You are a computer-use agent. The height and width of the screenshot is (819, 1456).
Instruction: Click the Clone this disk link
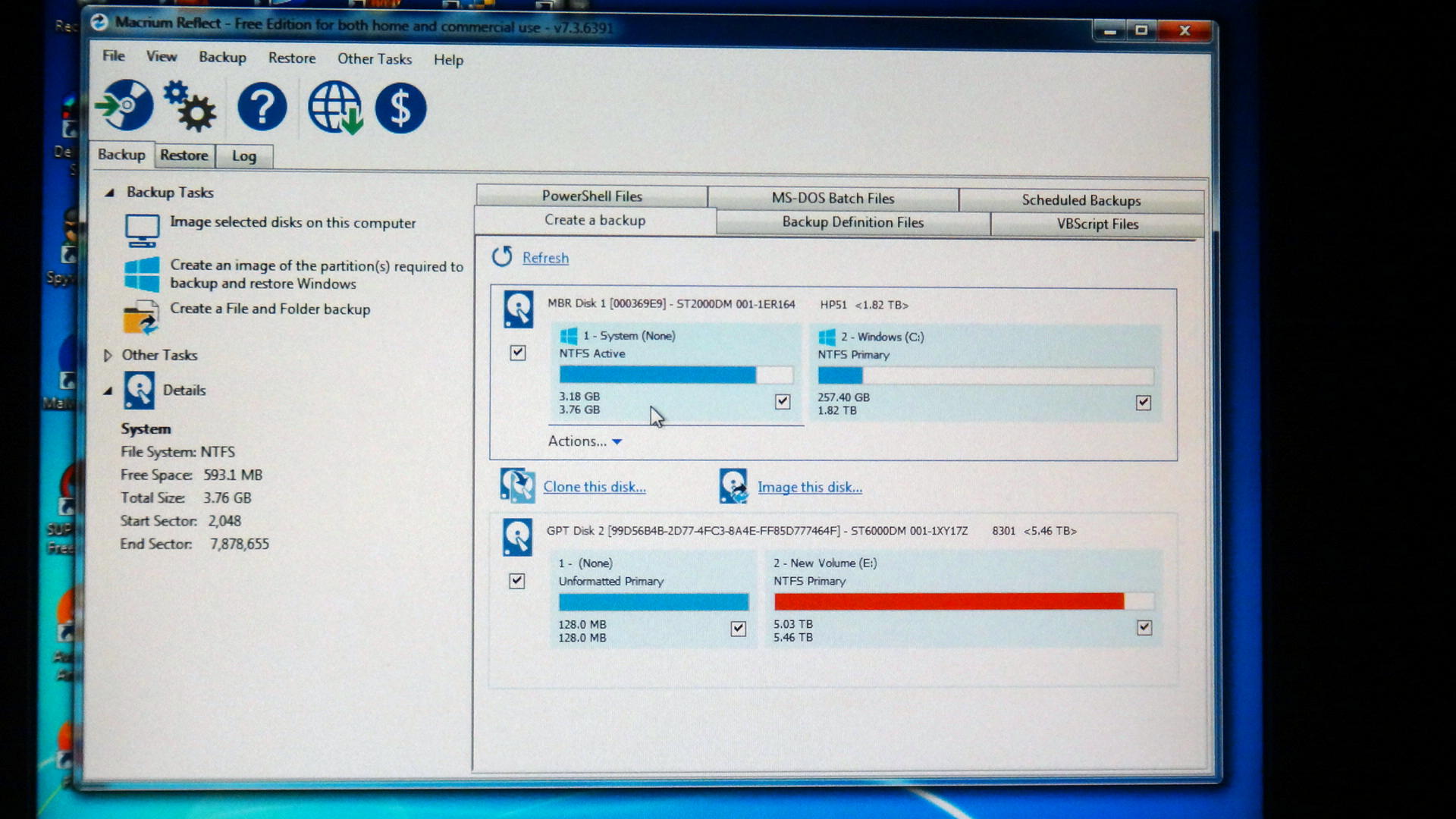pyautogui.click(x=595, y=487)
